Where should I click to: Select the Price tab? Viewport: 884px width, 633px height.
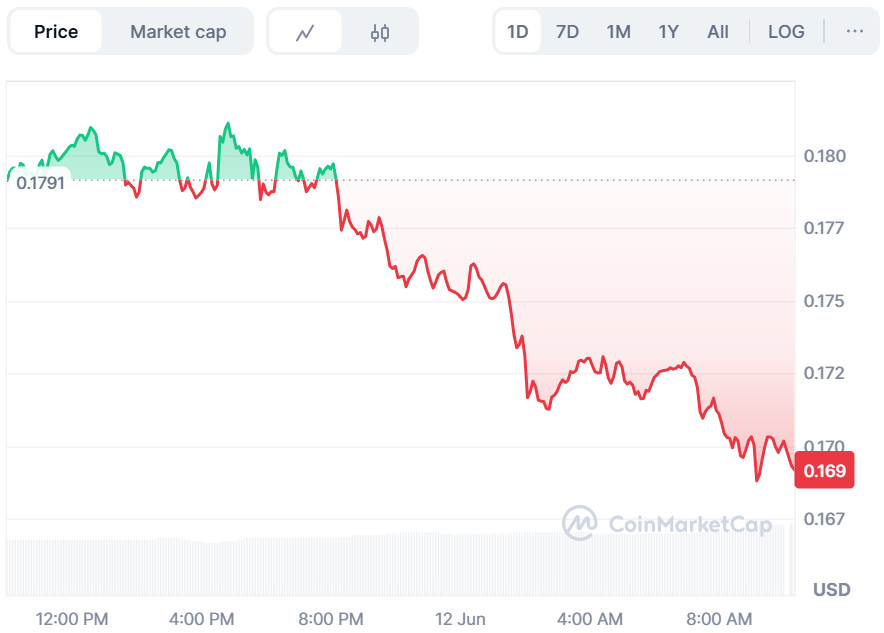[56, 32]
